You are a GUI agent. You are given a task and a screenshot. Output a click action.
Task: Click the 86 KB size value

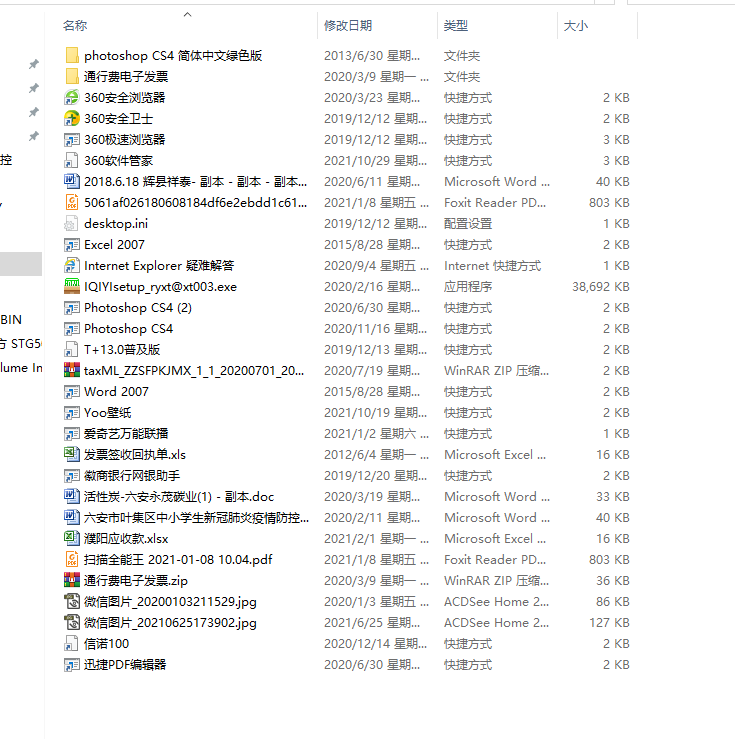point(612,602)
